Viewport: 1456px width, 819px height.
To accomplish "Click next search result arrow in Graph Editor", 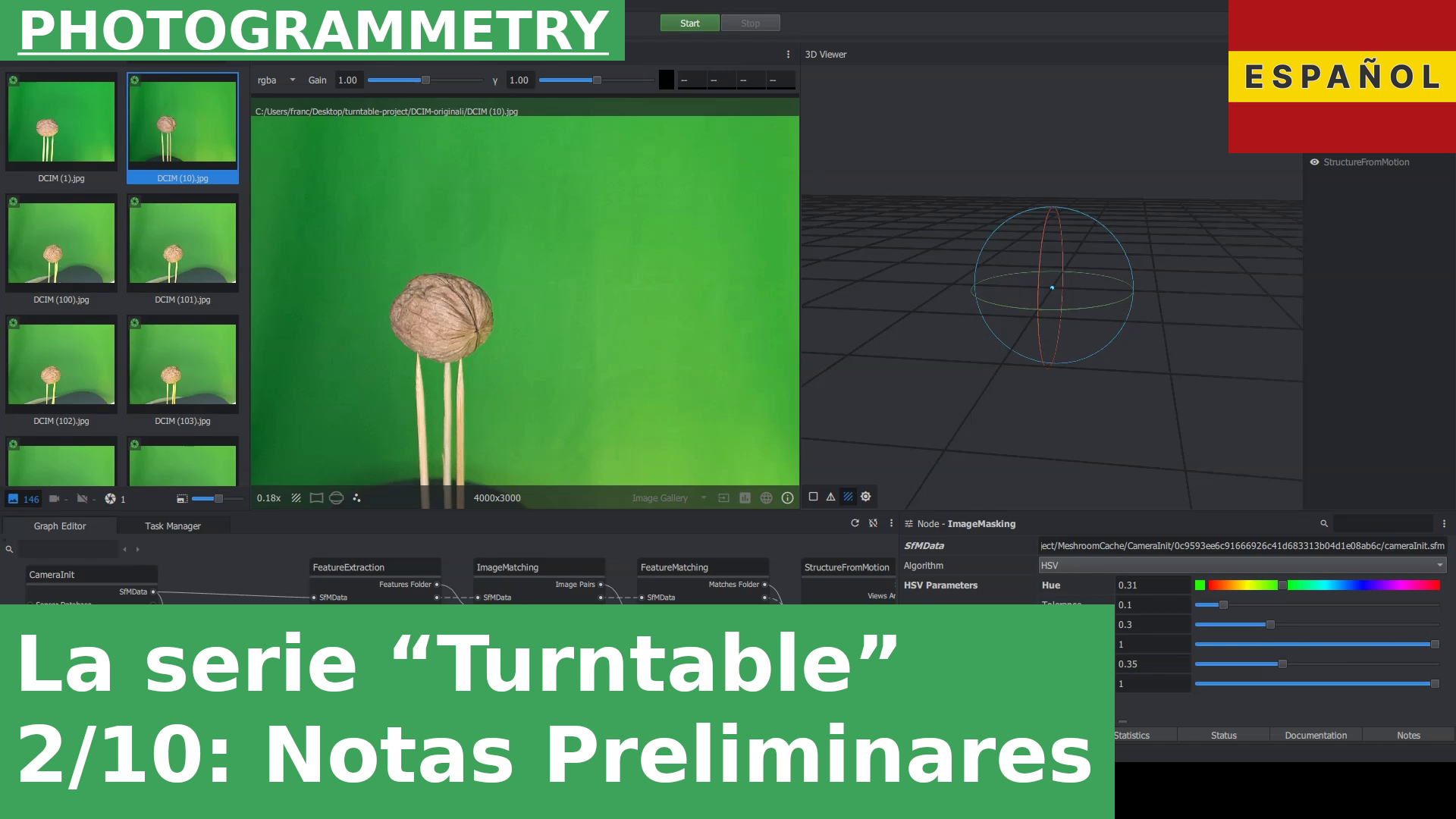I will 137,549.
